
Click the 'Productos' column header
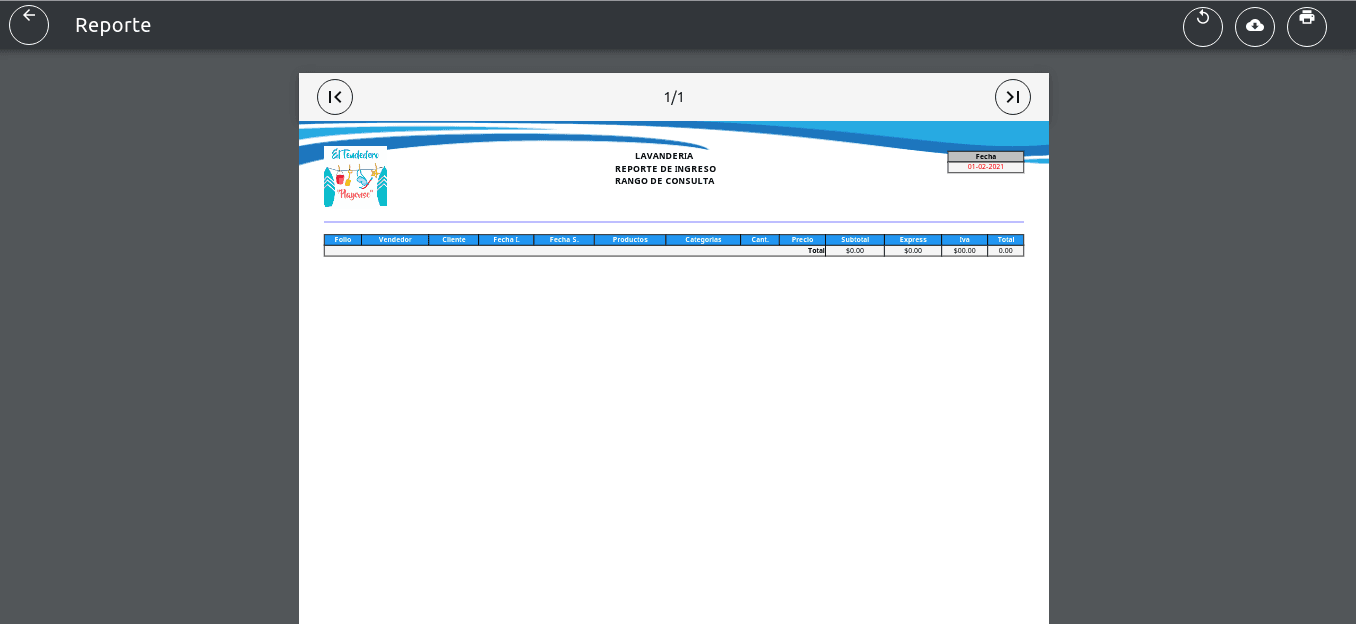click(x=630, y=240)
